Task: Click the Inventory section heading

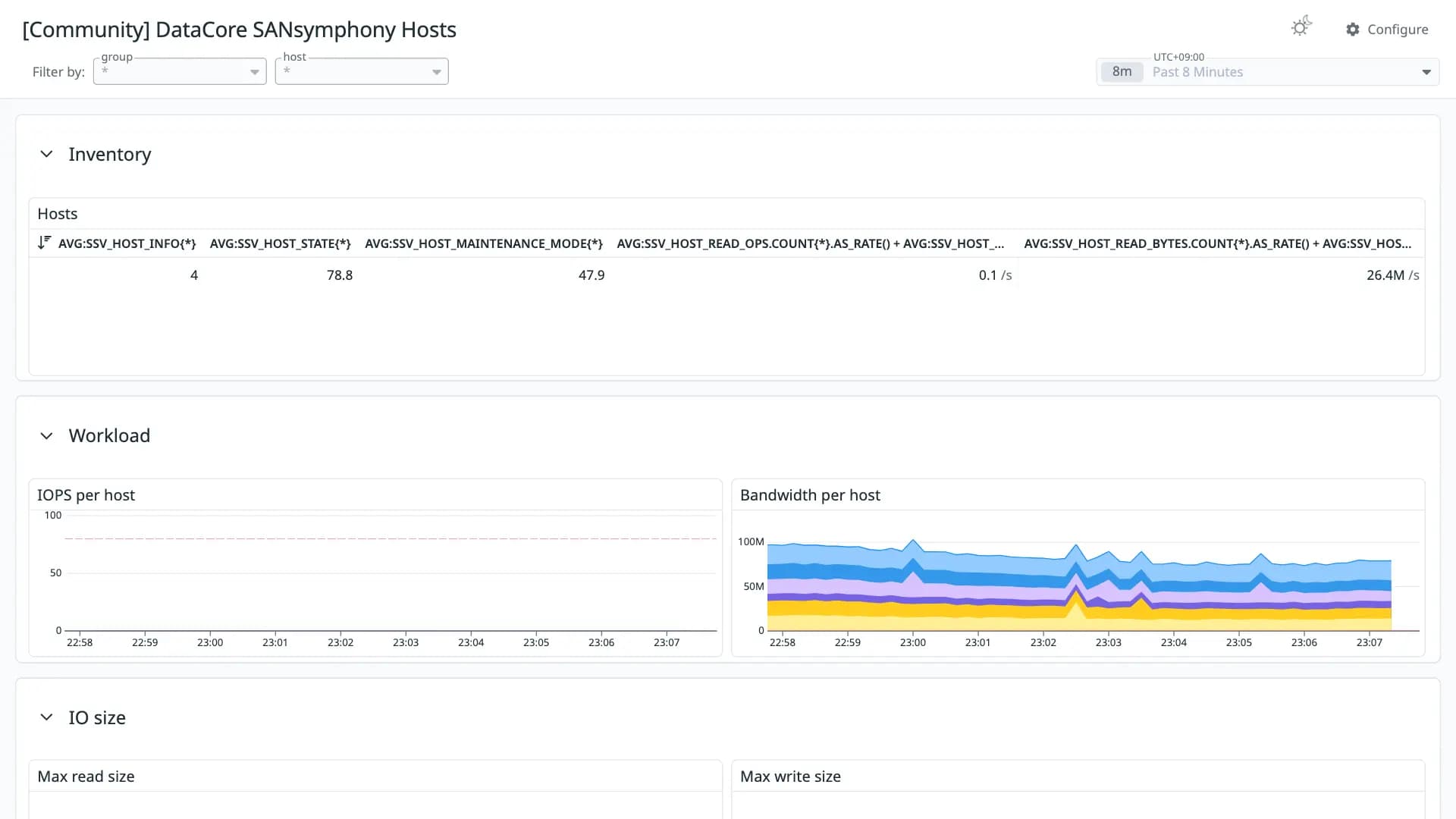Action: (110, 154)
